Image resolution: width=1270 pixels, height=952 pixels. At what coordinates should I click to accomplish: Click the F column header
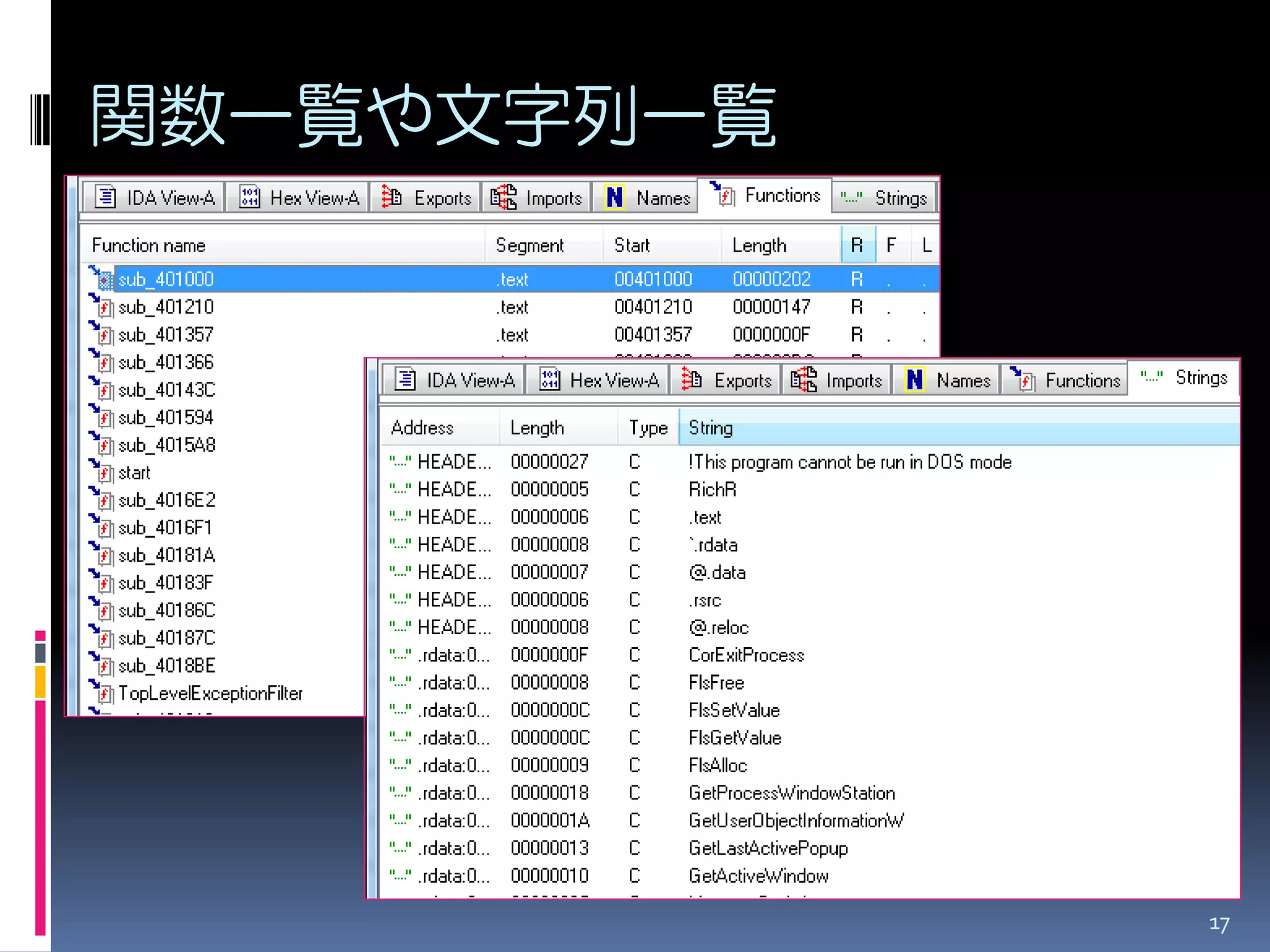pyautogui.click(x=893, y=245)
